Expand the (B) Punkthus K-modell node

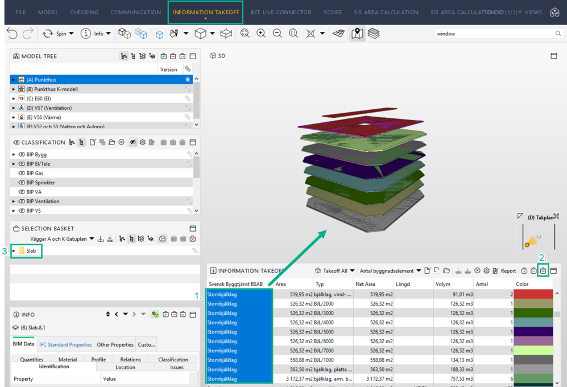pyautogui.click(x=14, y=89)
